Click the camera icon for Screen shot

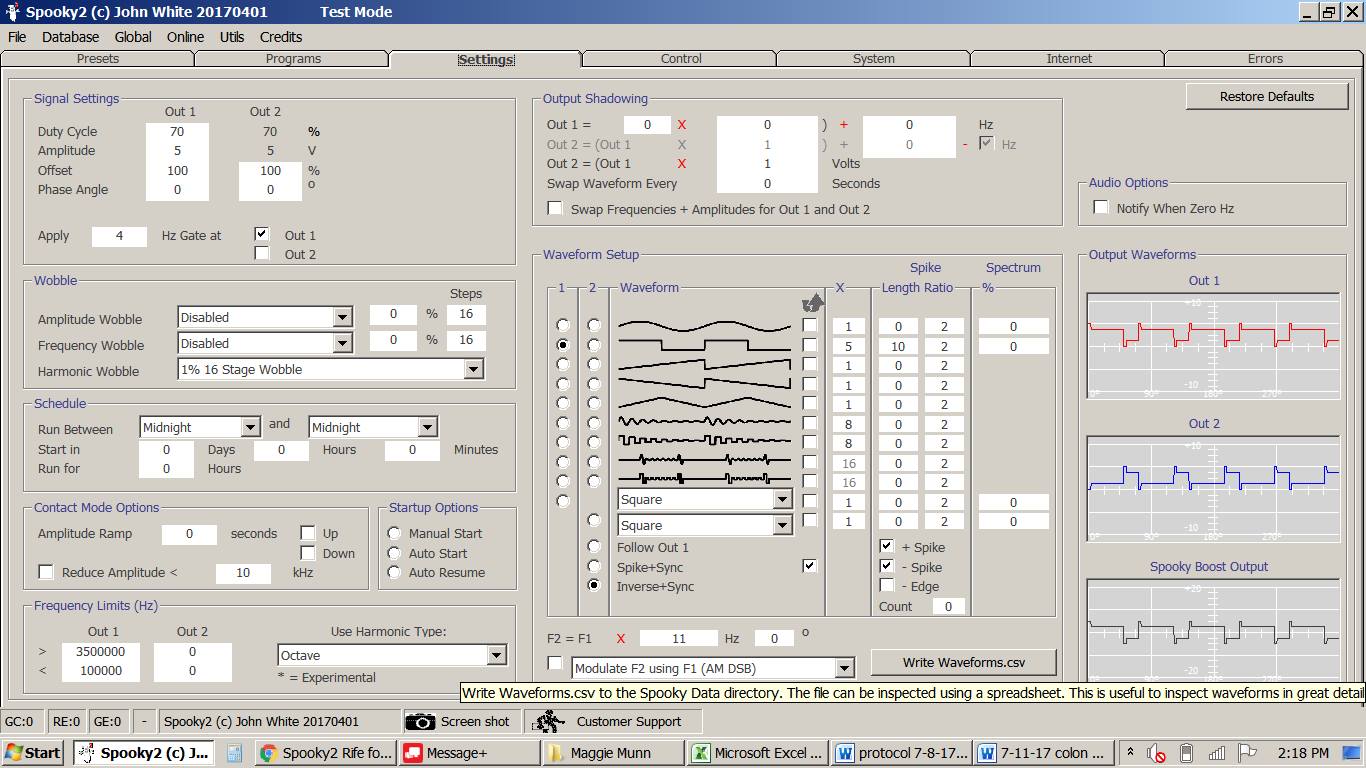[420, 722]
